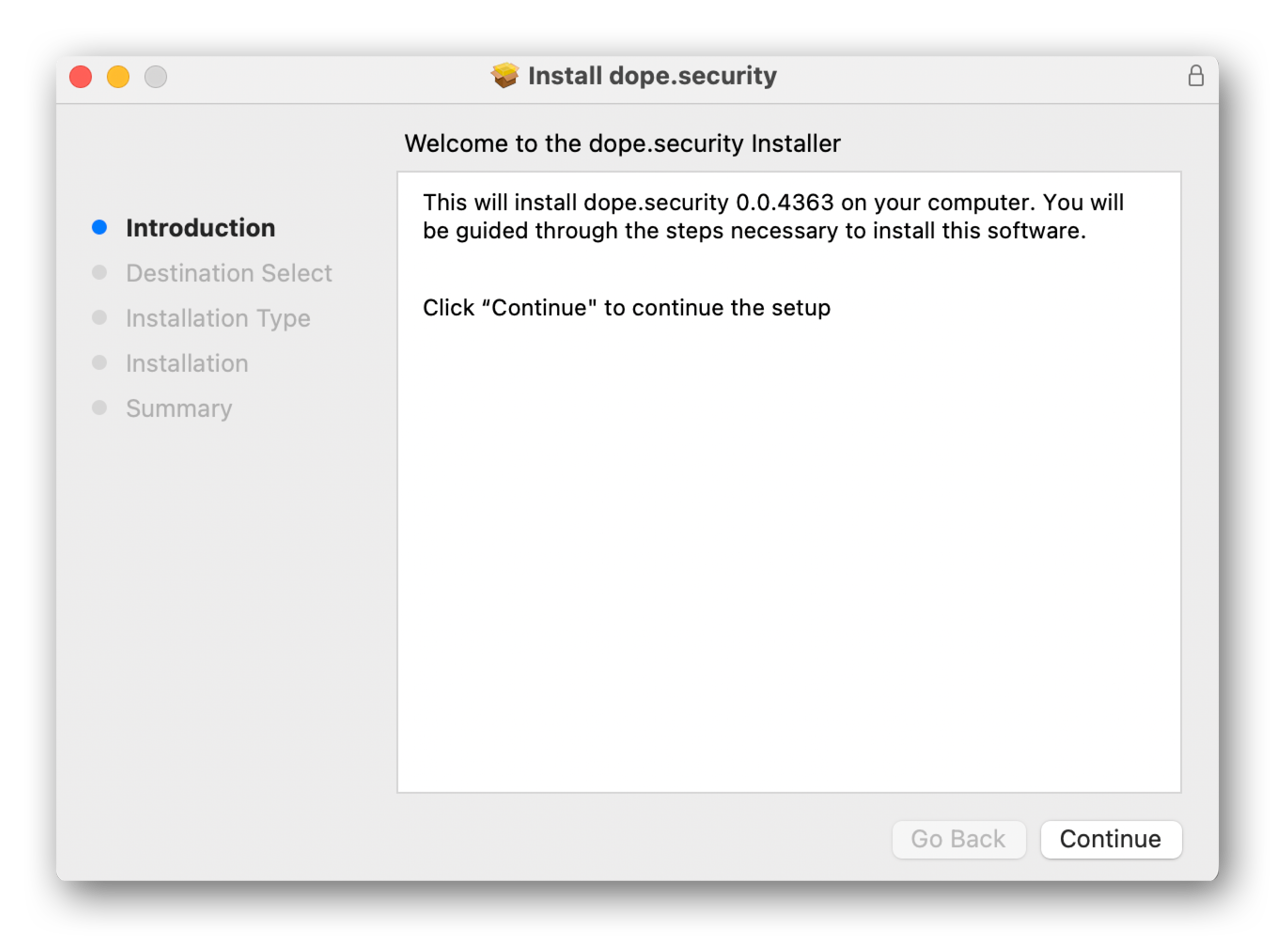Image resolution: width=1275 pixels, height=937 pixels.
Task: Minimize the installer with yellow button
Action: click(118, 77)
